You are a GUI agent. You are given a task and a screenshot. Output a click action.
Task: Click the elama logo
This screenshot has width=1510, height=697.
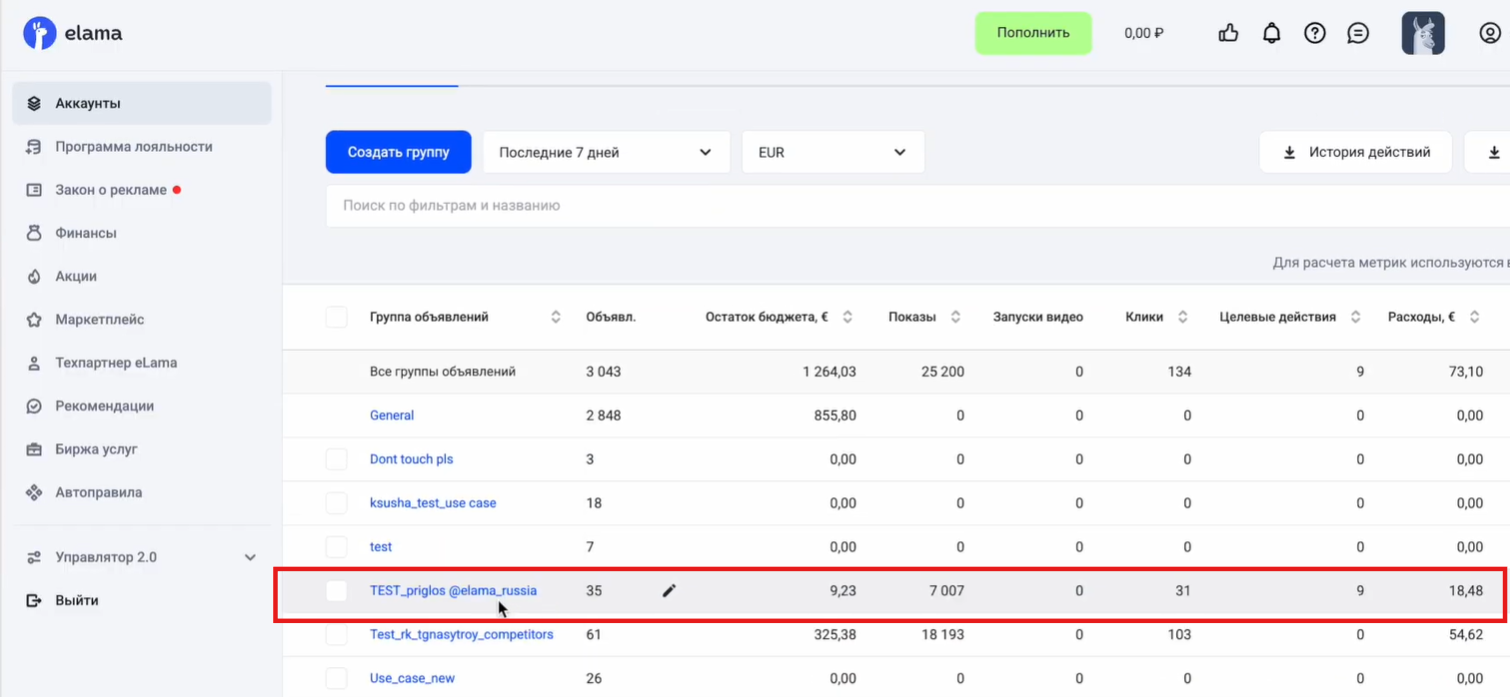[x=73, y=33]
